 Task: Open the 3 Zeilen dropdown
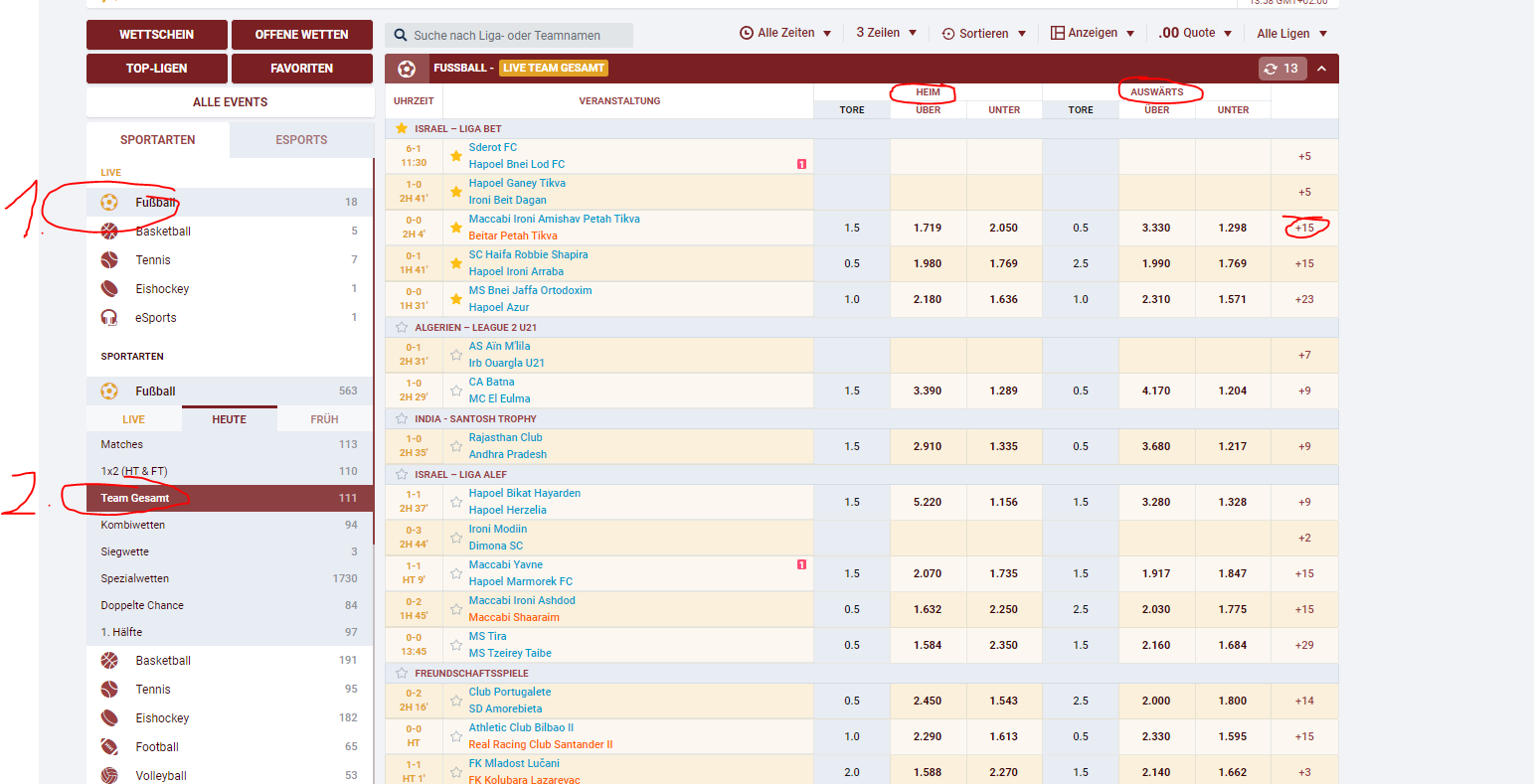pos(886,33)
